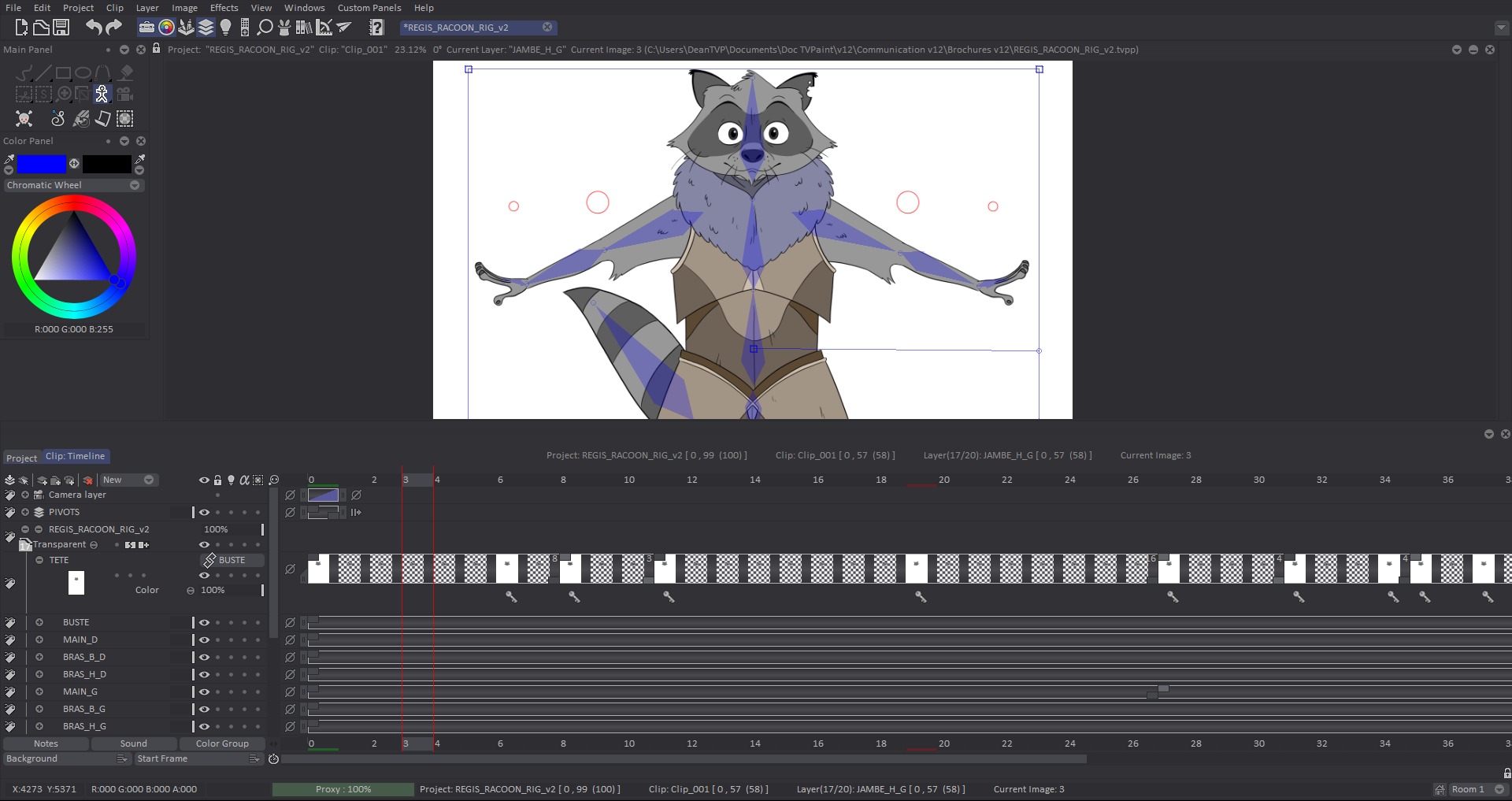Open the Effects menu
Image resolution: width=1512 pixels, height=801 pixels.
pyautogui.click(x=224, y=7)
